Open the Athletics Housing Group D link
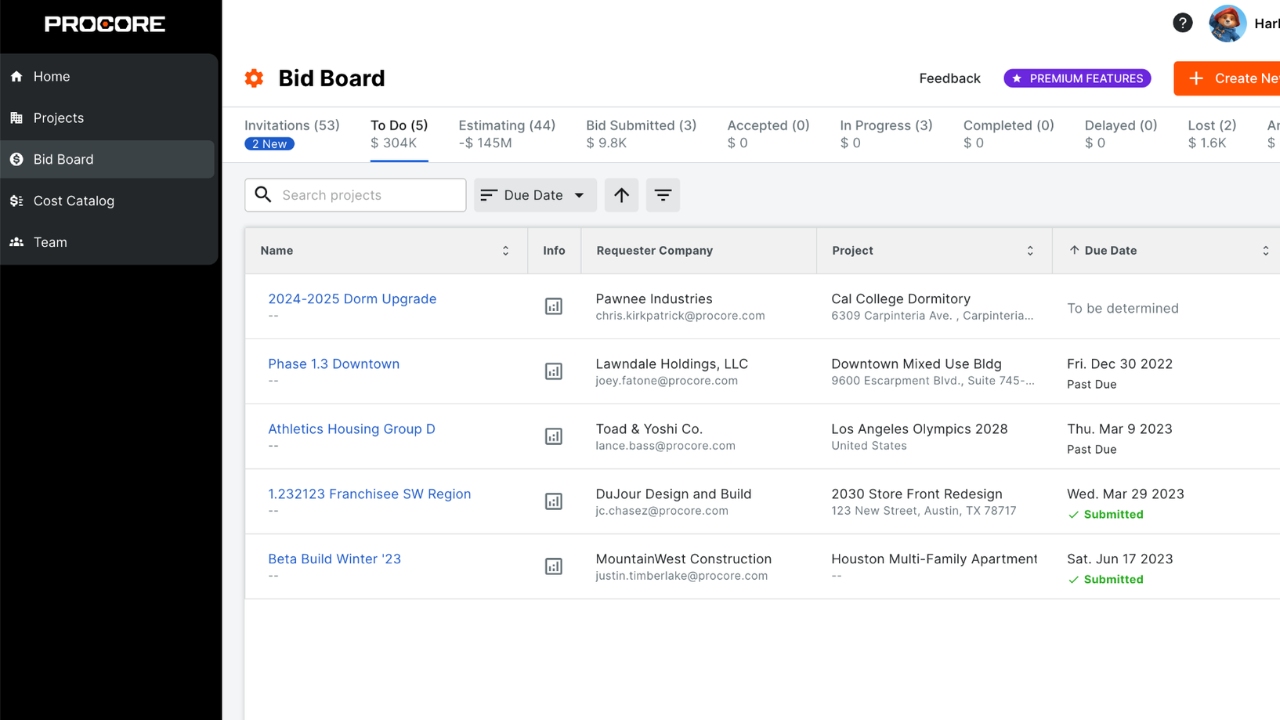1280x720 pixels. pos(352,429)
